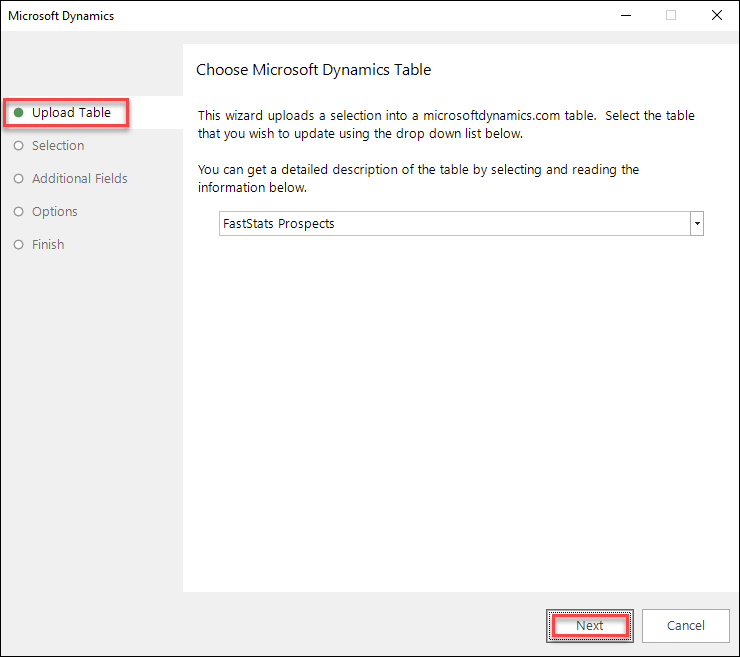The height and width of the screenshot is (657, 740).
Task: Click the Selection step circle indicator
Action: [x=18, y=145]
